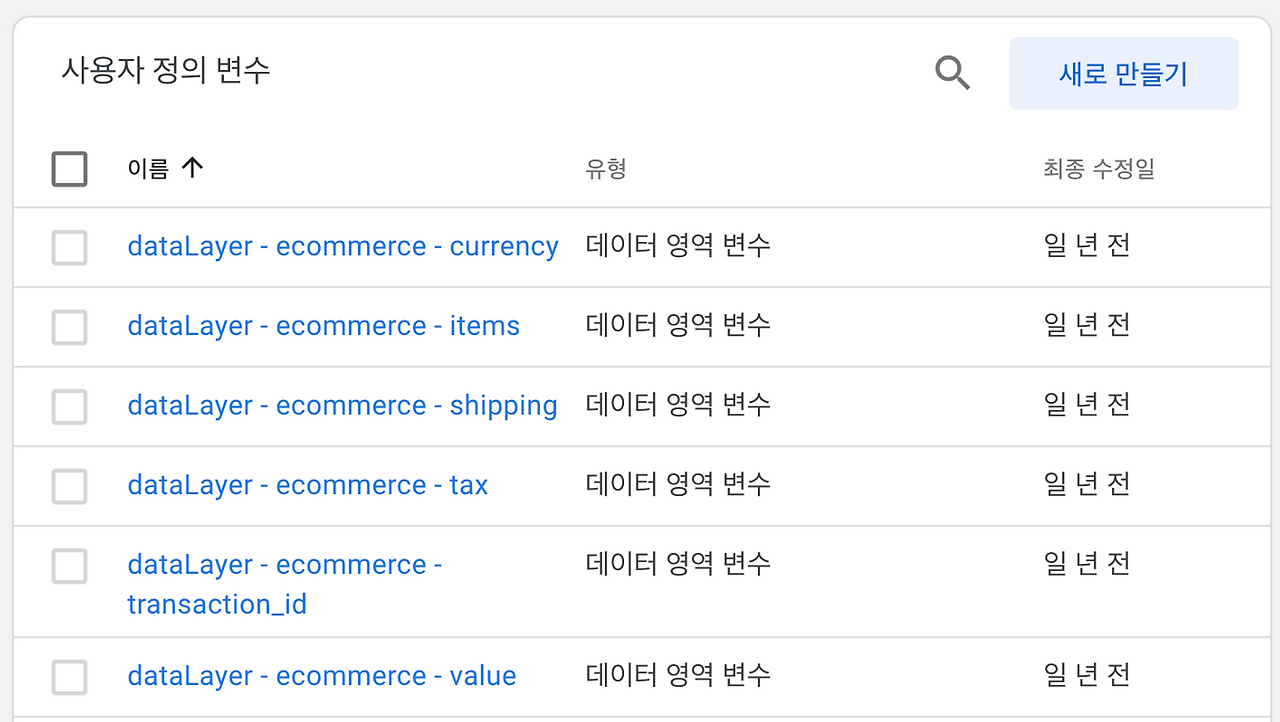The height and width of the screenshot is (722, 1280).
Task: Open the ecommerce transaction_id variable link
Action: coord(284,584)
